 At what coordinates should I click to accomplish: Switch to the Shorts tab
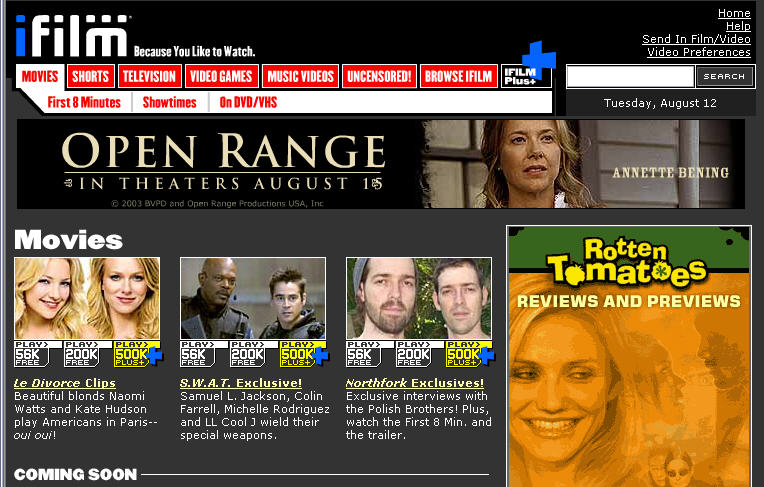tap(91, 77)
